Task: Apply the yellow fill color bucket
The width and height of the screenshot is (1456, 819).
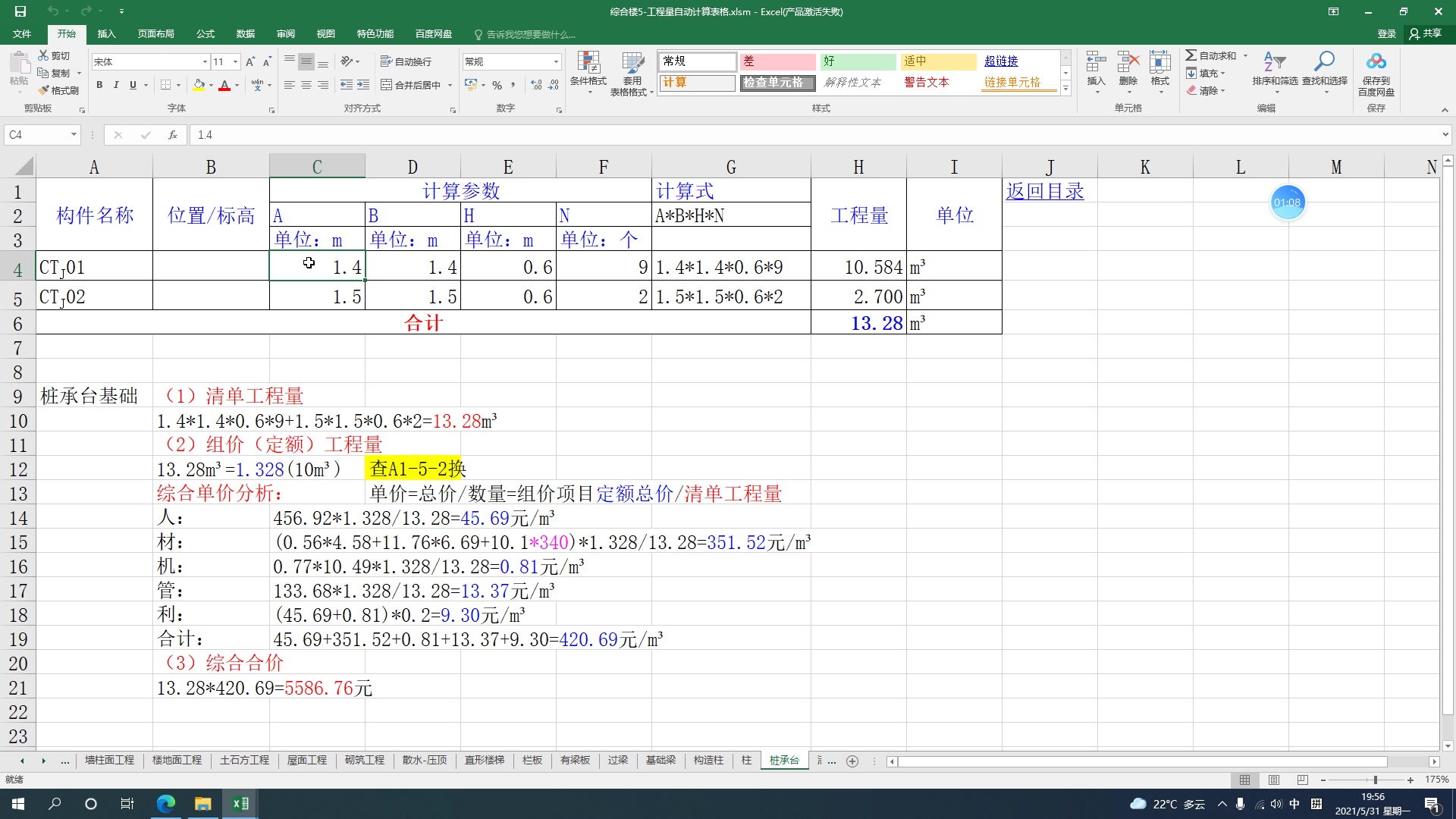Action: pos(199,85)
